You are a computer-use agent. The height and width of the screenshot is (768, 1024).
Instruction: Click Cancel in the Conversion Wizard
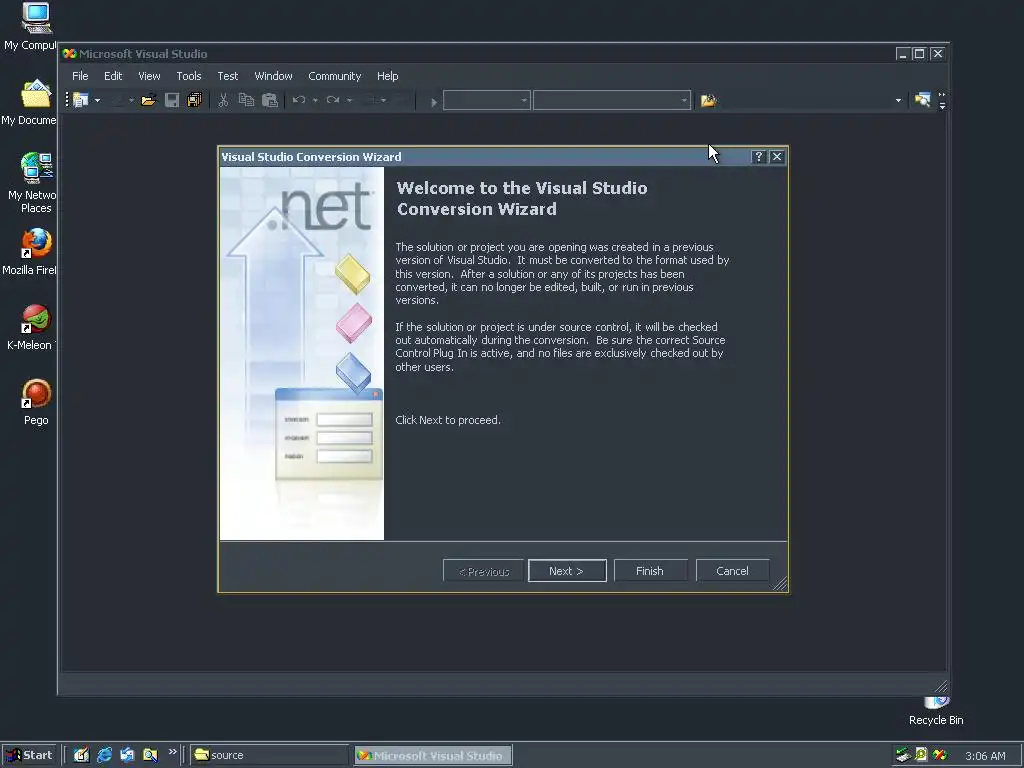[732, 571]
